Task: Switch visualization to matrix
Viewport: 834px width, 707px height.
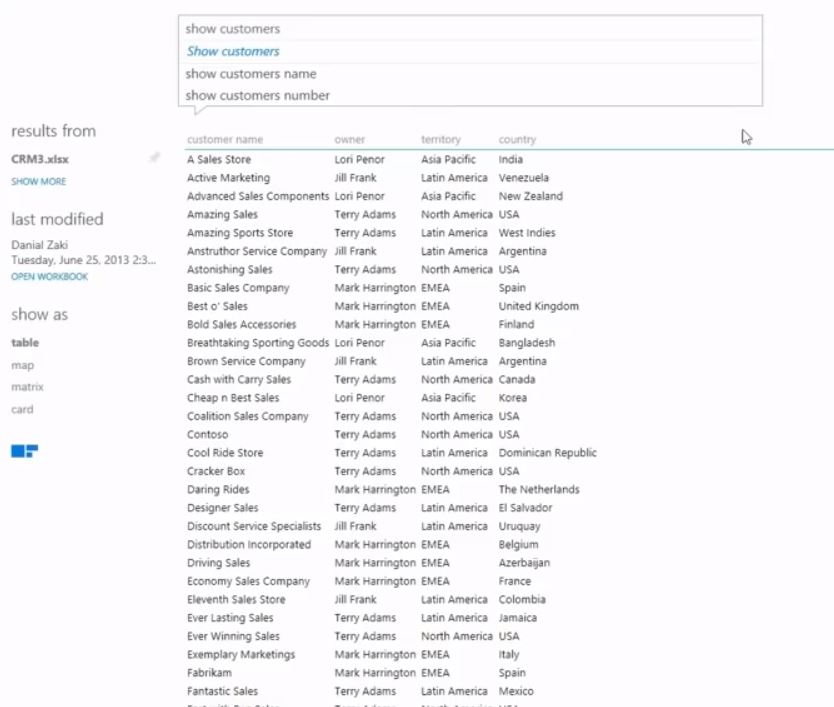Action: point(27,387)
